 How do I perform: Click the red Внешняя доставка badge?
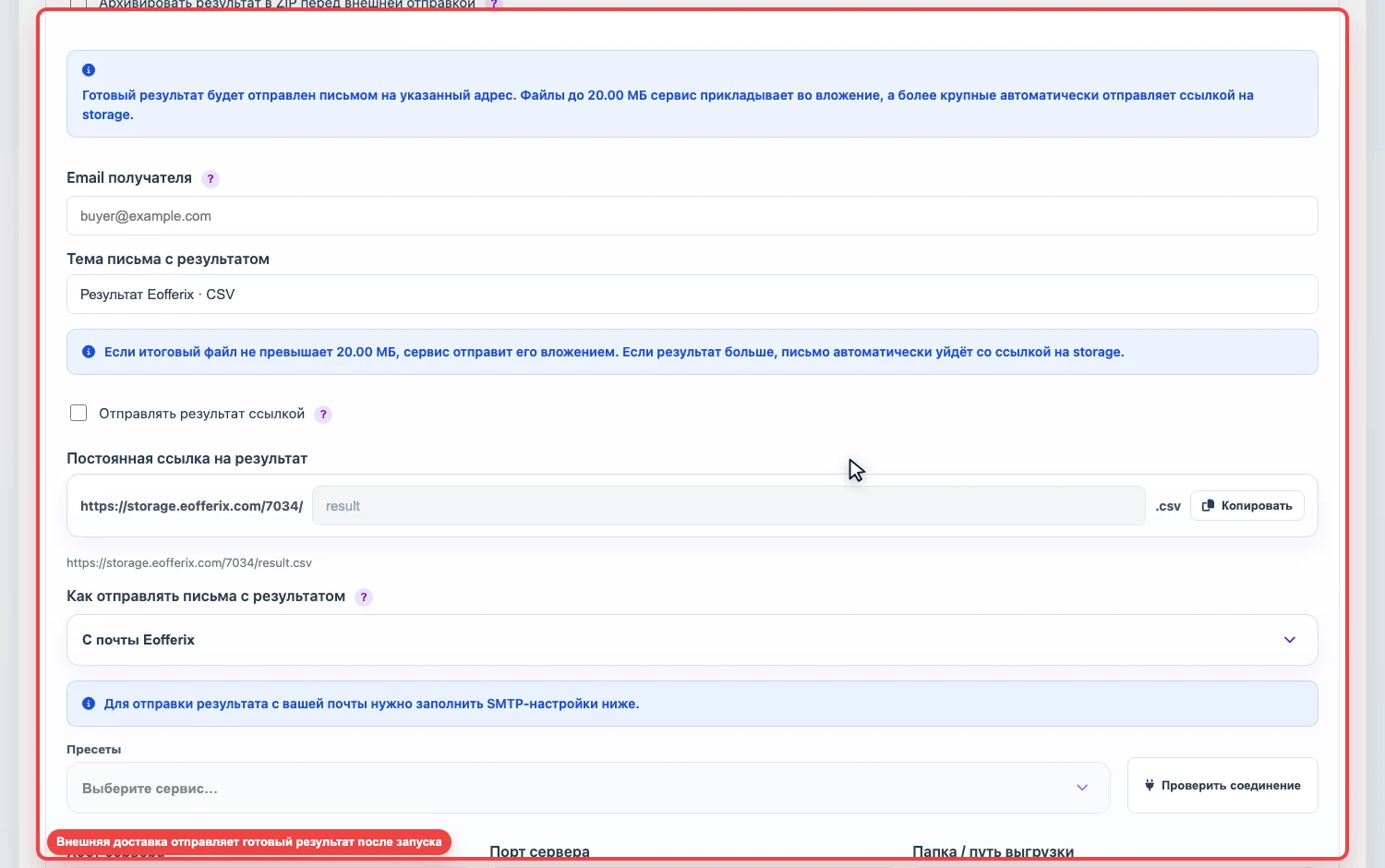tap(249, 842)
